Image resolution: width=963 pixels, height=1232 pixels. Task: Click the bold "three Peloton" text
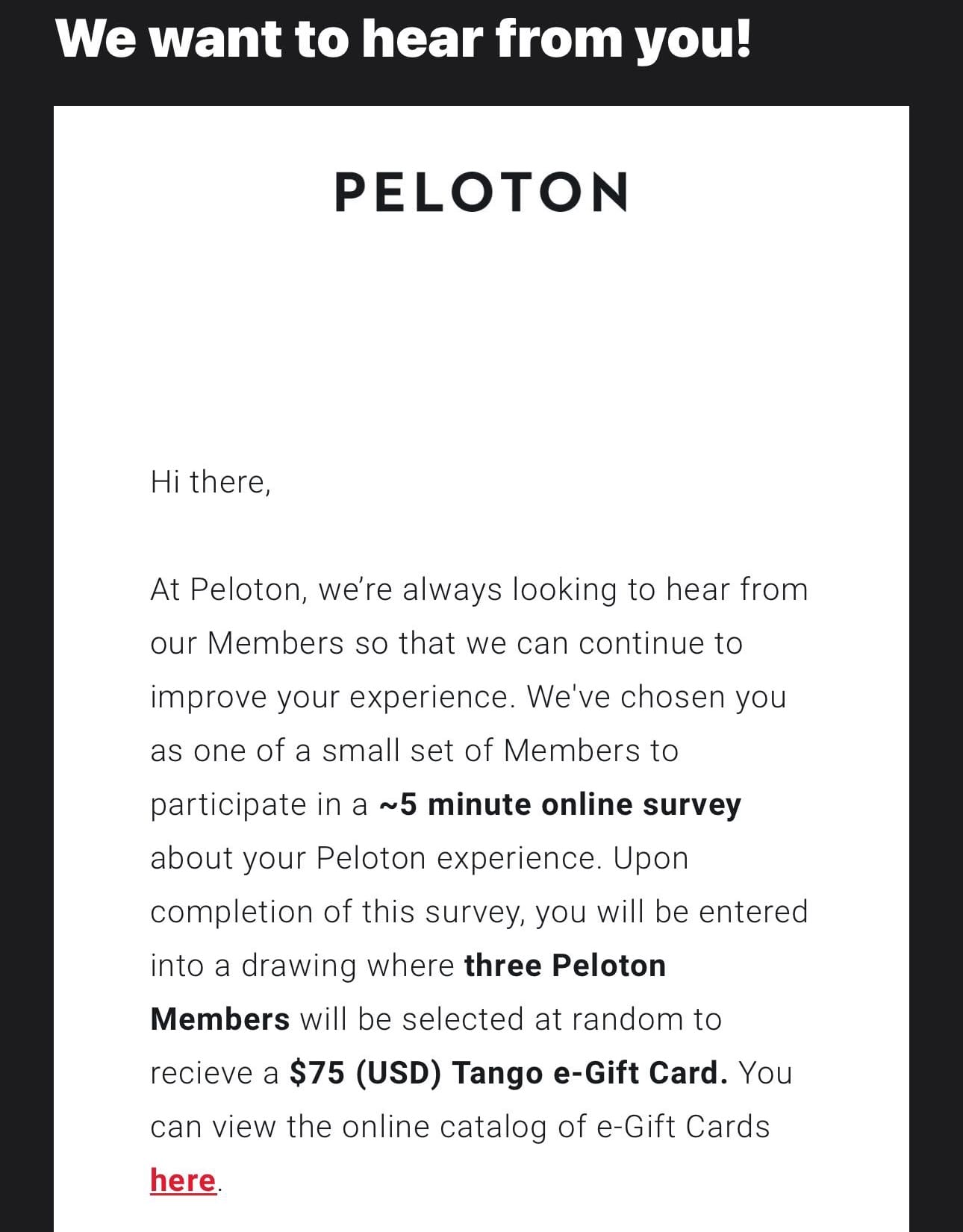(x=564, y=966)
